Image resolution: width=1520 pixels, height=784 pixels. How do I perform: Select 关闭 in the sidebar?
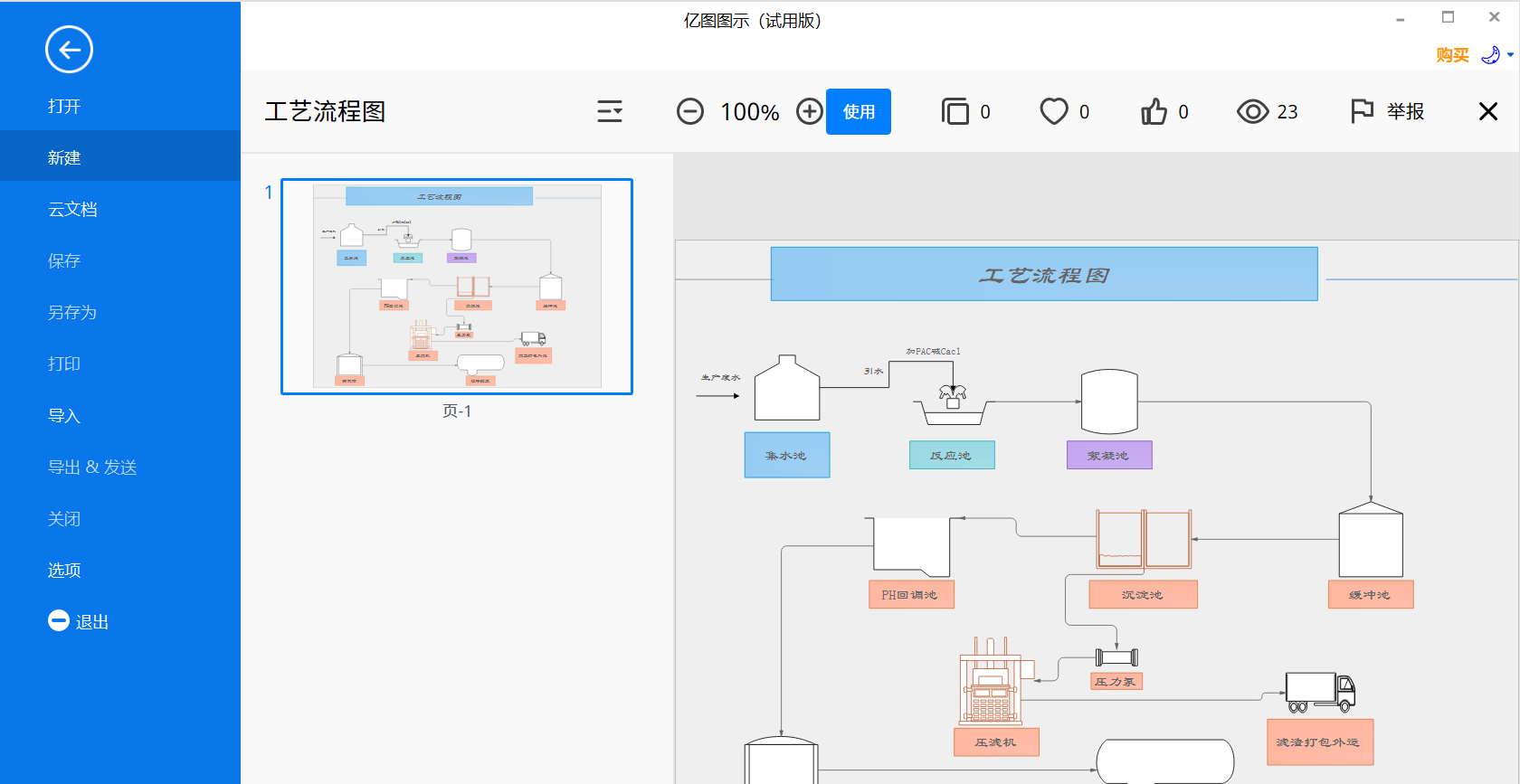[64, 518]
